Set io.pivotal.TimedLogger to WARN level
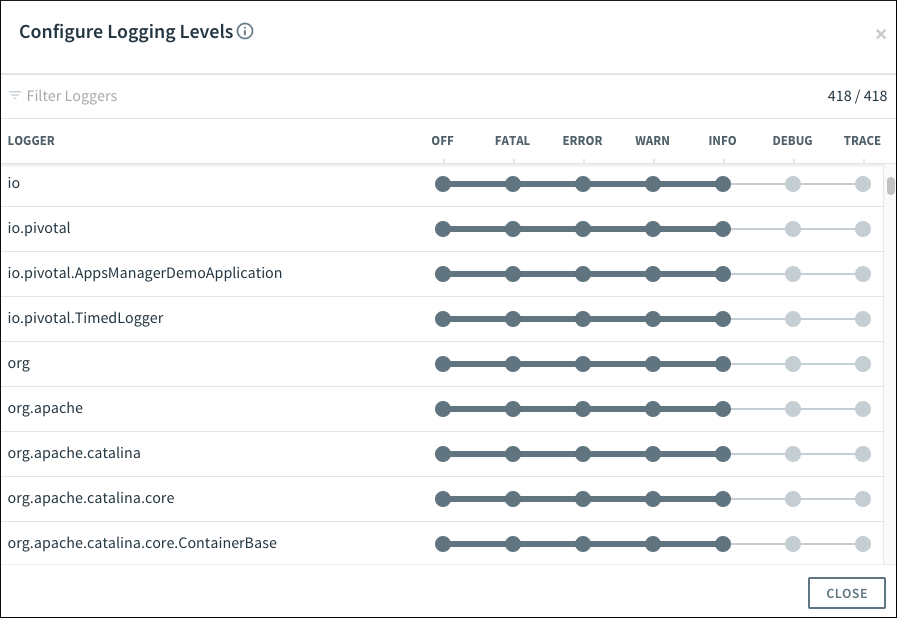 click(x=653, y=319)
